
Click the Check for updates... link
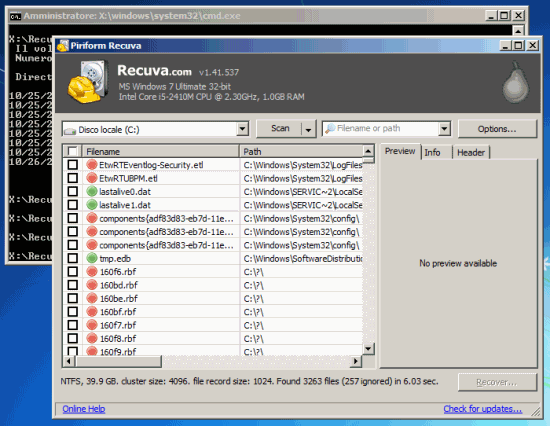(483, 409)
